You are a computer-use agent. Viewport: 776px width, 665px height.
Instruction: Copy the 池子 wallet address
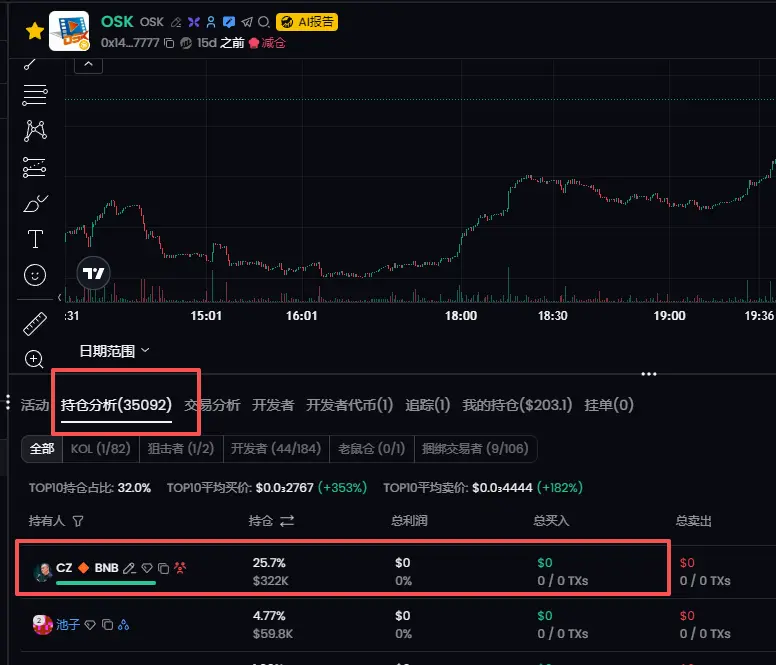tap(107, 625)
